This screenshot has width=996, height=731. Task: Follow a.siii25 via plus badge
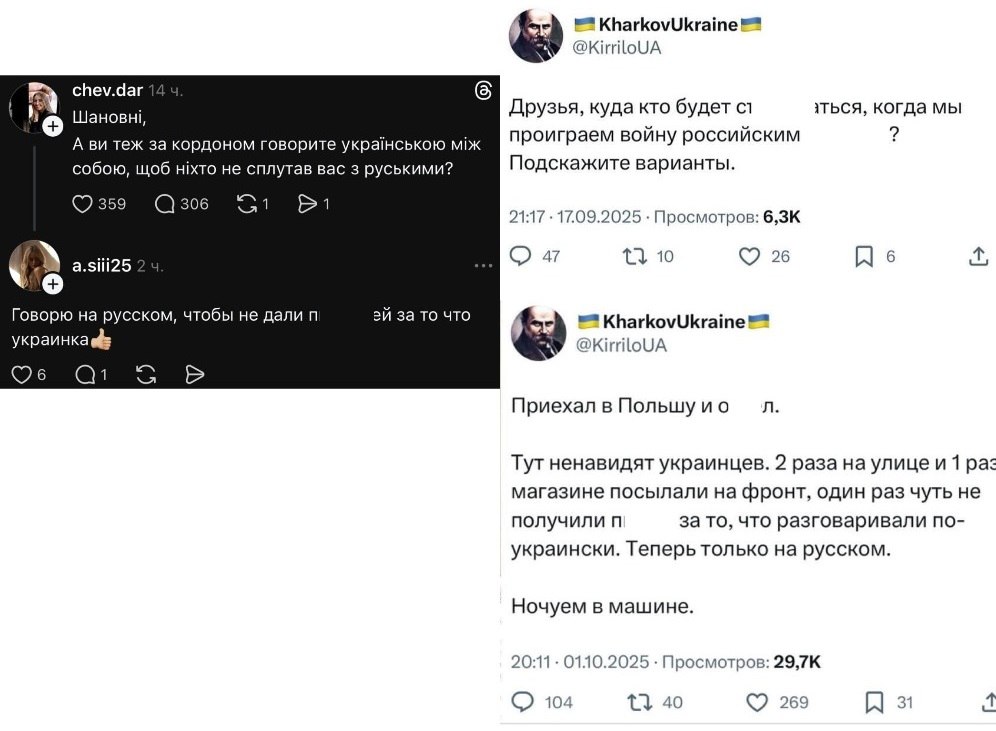pos(53,285)
